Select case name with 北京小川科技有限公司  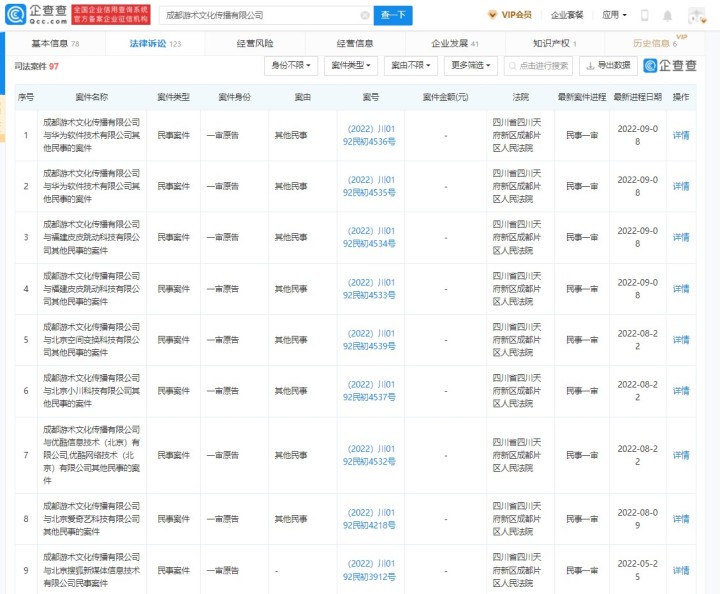91,391
